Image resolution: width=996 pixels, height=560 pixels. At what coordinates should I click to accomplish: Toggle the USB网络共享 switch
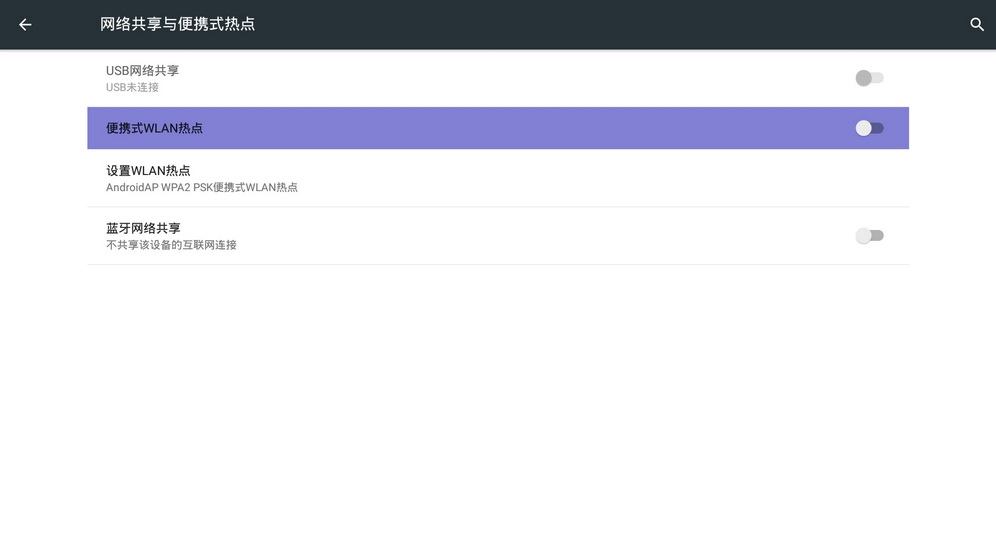coord(869,78)
